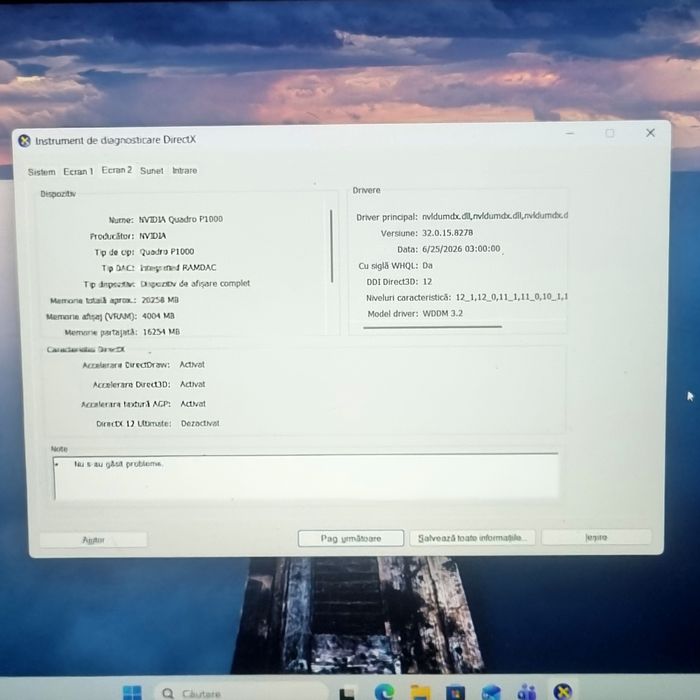This screenshot has width=700, height=700.
Task: Click the Nu s-au găsit probleme note
Action: click(118, 464)
